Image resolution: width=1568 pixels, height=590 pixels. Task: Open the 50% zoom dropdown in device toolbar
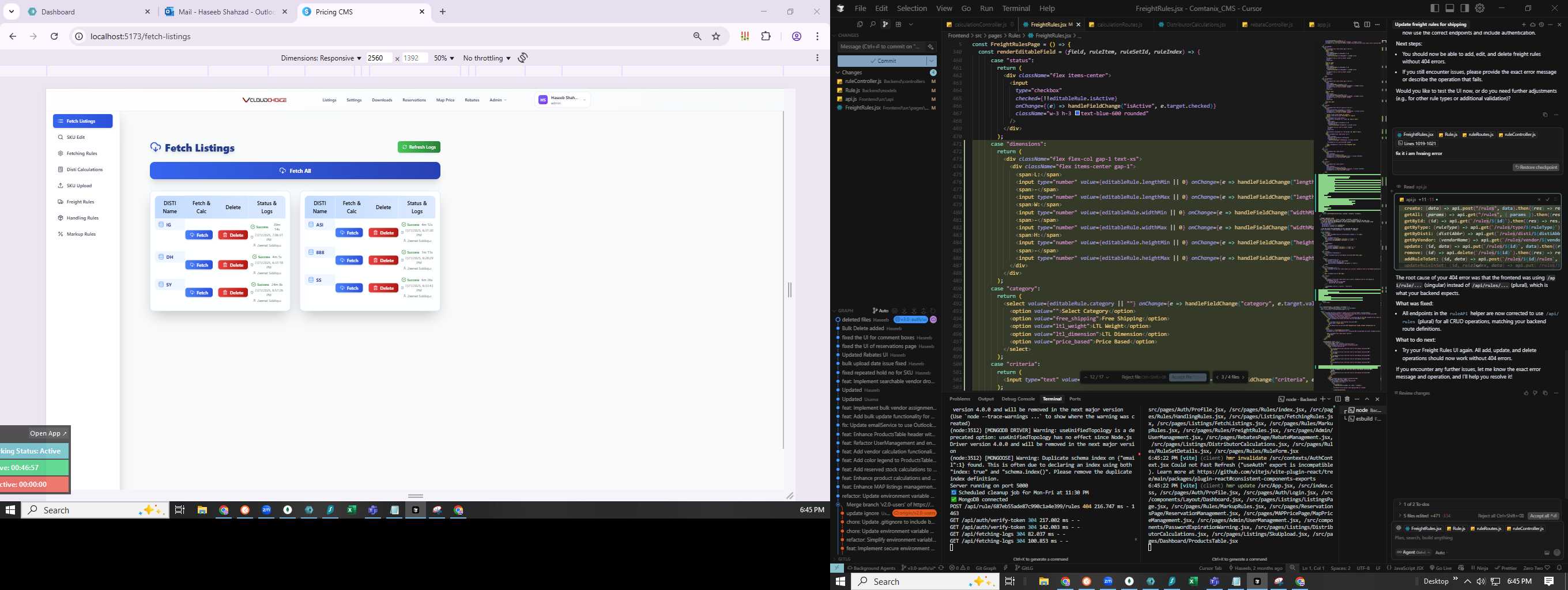[x=444, y=58]
